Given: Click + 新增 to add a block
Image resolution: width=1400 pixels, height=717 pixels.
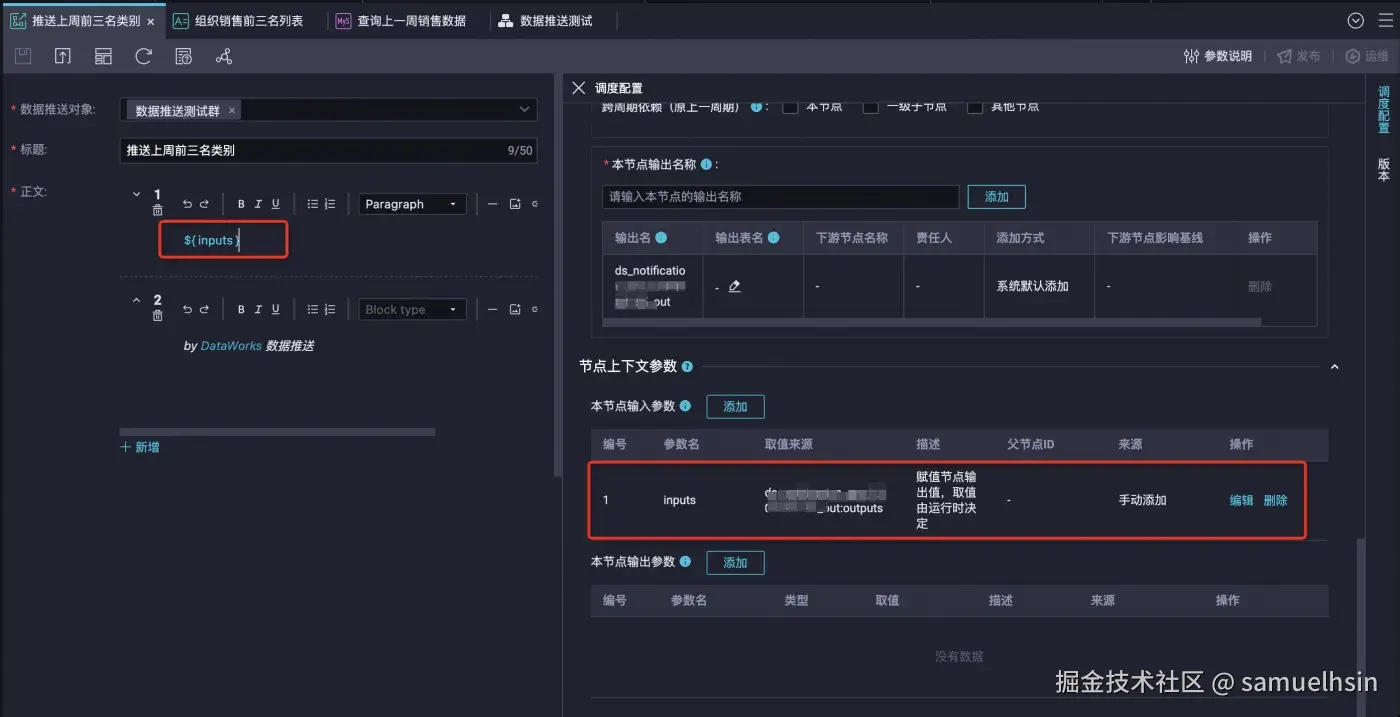Looking at the screenshot, I should tap(140, 447).
